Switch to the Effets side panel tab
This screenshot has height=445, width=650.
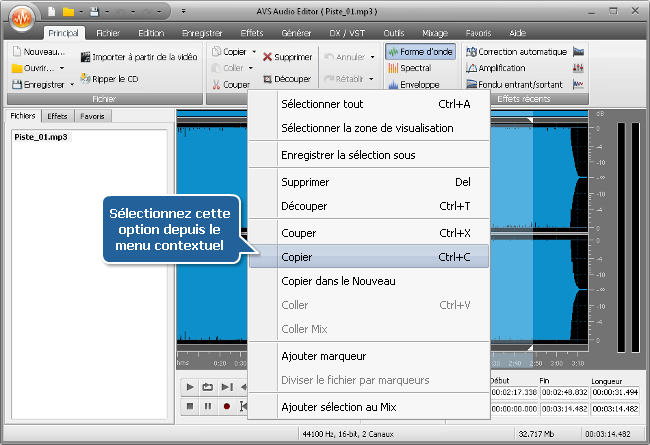click(x=57, y=116)
